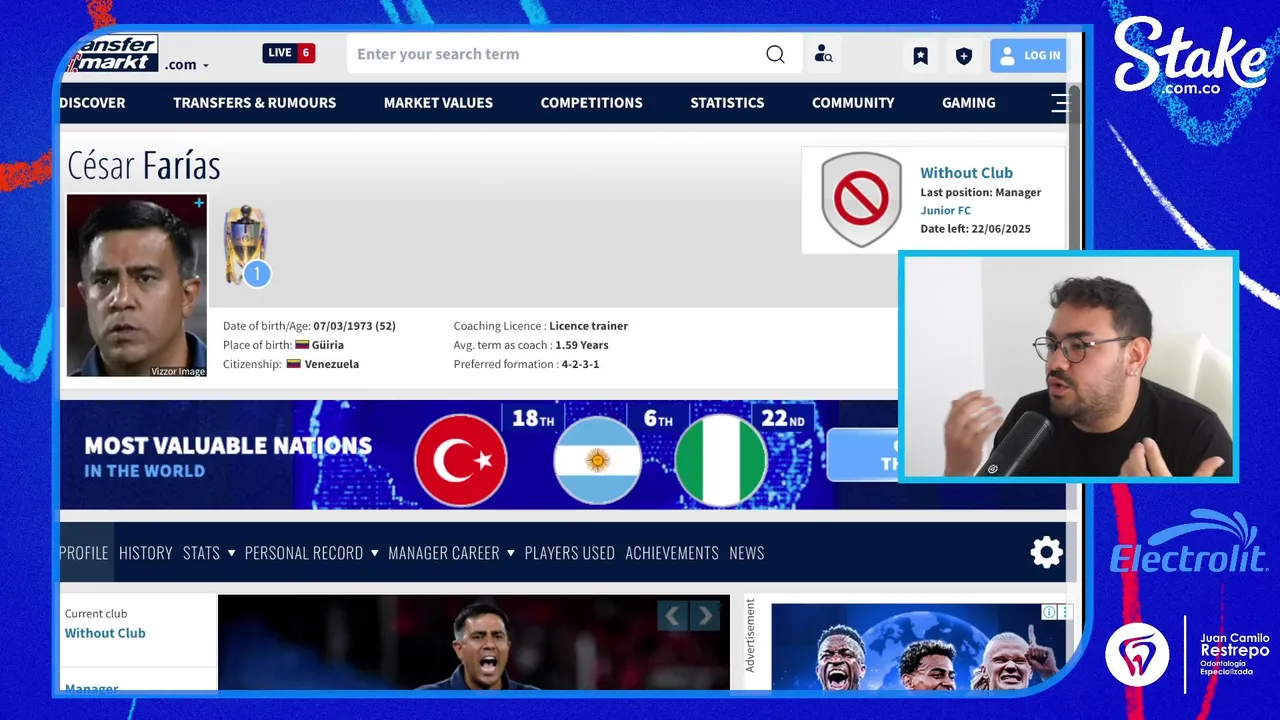The width and height of the screenshot is (1280, 720).
Task: Select the PROFILE tab
Action: click(85, 552)
